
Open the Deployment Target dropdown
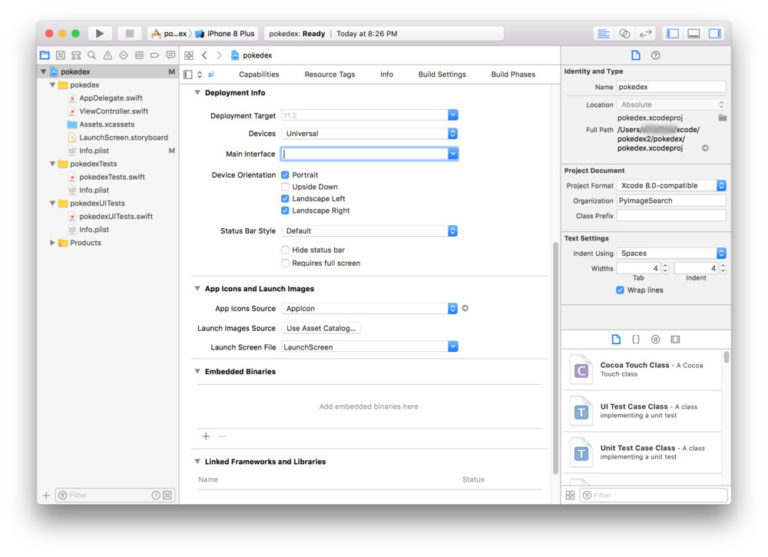pyautogui.click(x=453, y=115)
